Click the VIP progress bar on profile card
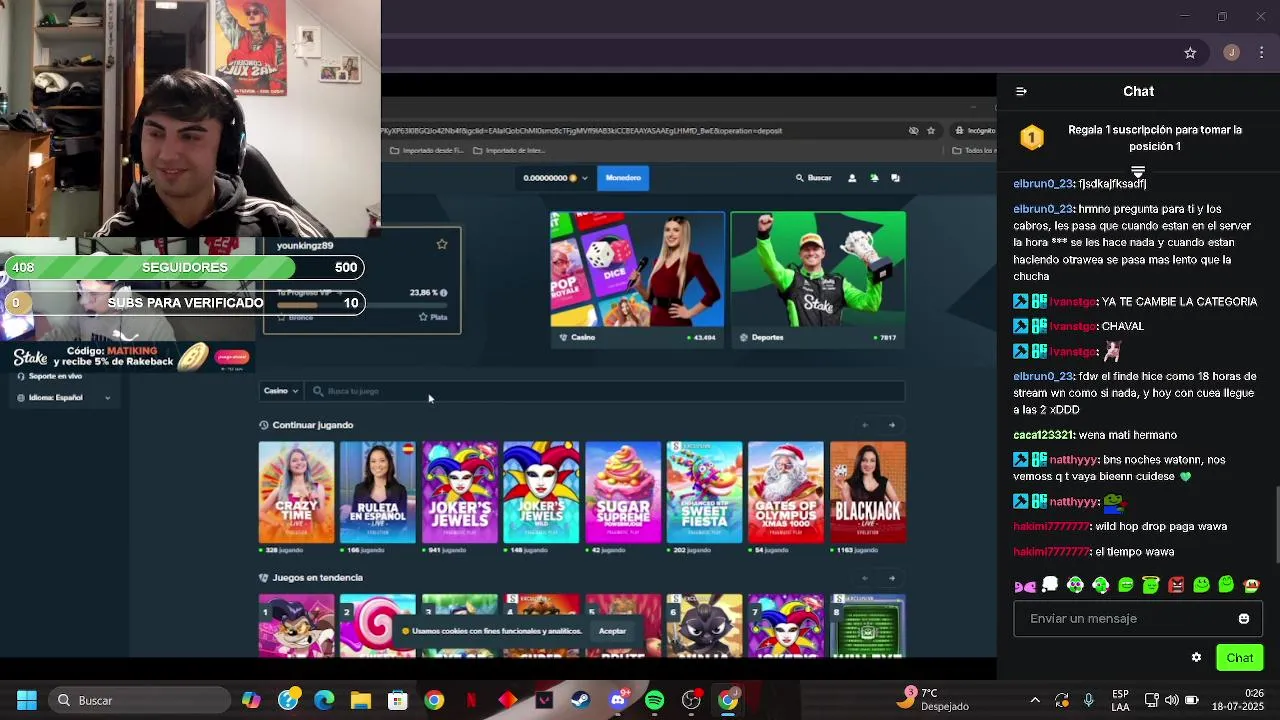 pos(363,305)
